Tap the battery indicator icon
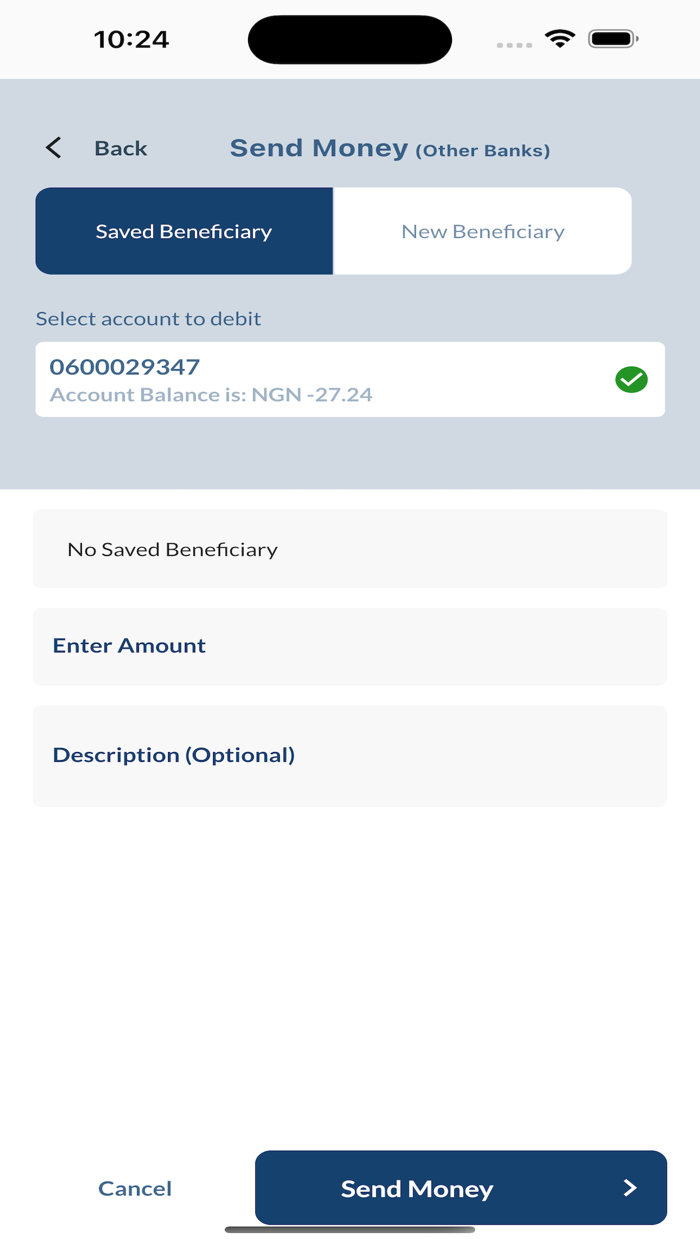Screen dimensions: 700x1244 click(612, 39)
